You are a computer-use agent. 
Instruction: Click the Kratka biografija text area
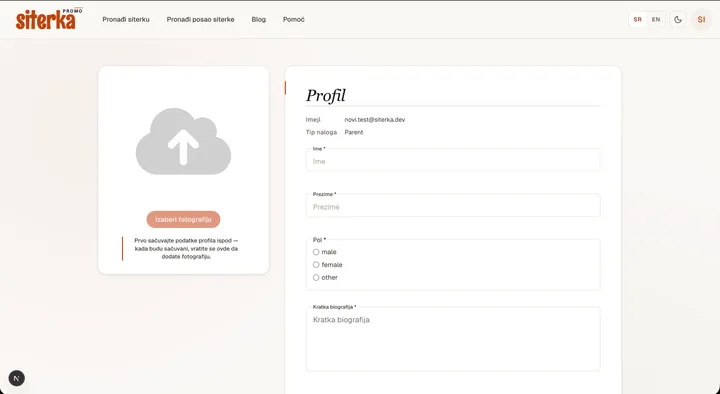click(453, 339)
